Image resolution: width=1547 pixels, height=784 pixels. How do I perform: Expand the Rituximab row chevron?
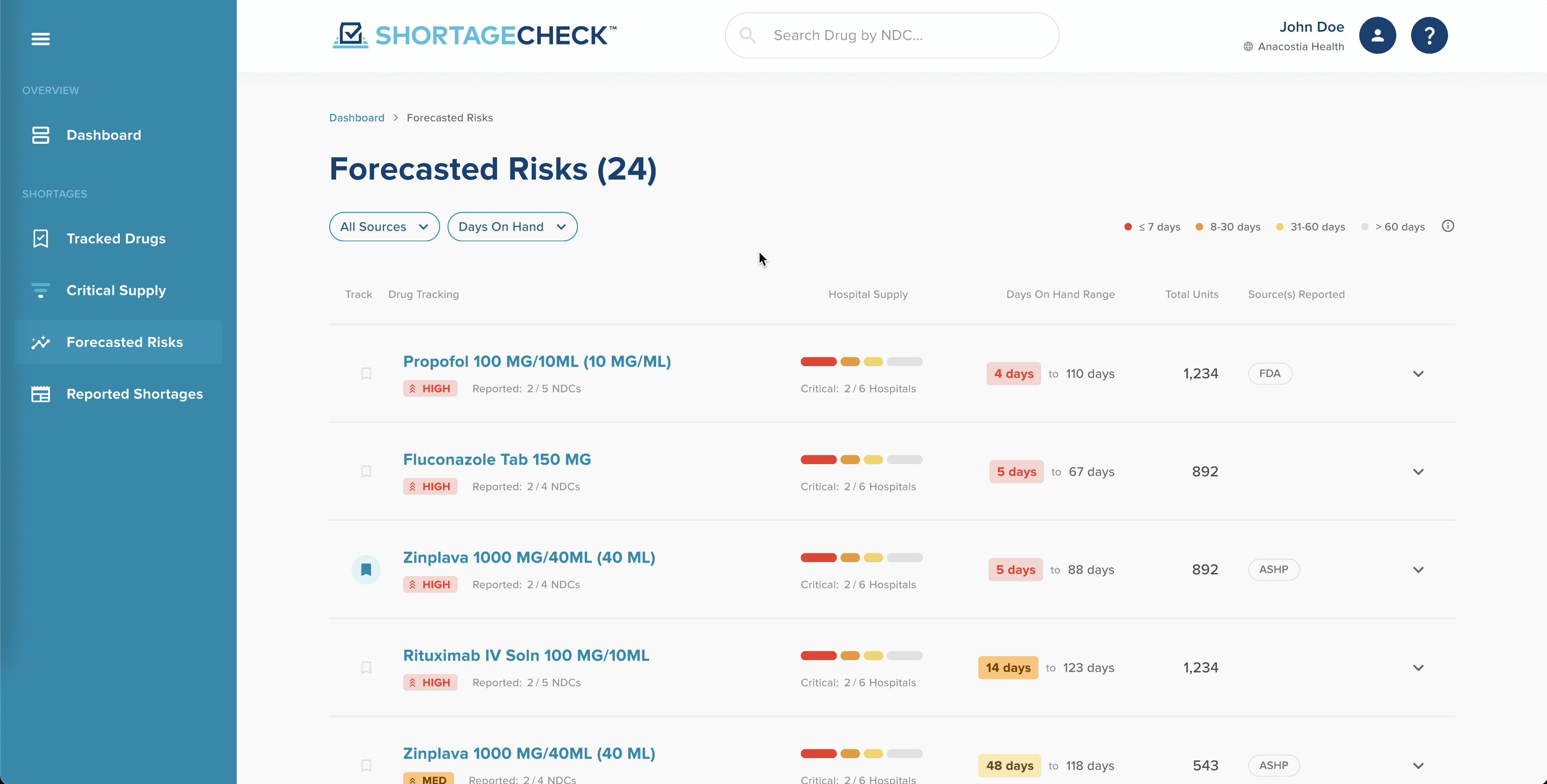[x=1418, y=667]
